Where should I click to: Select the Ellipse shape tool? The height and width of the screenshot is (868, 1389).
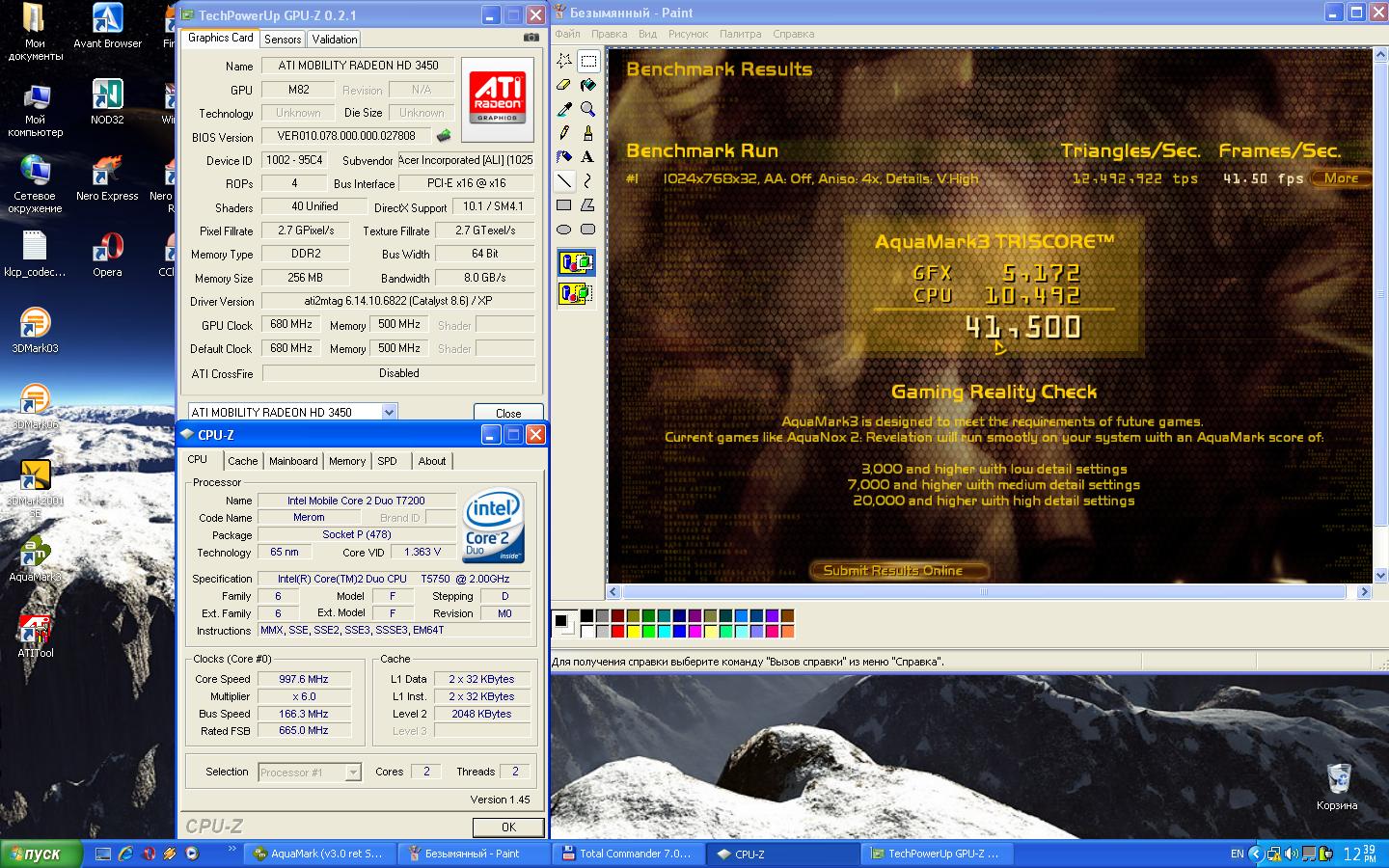(564, 230)
